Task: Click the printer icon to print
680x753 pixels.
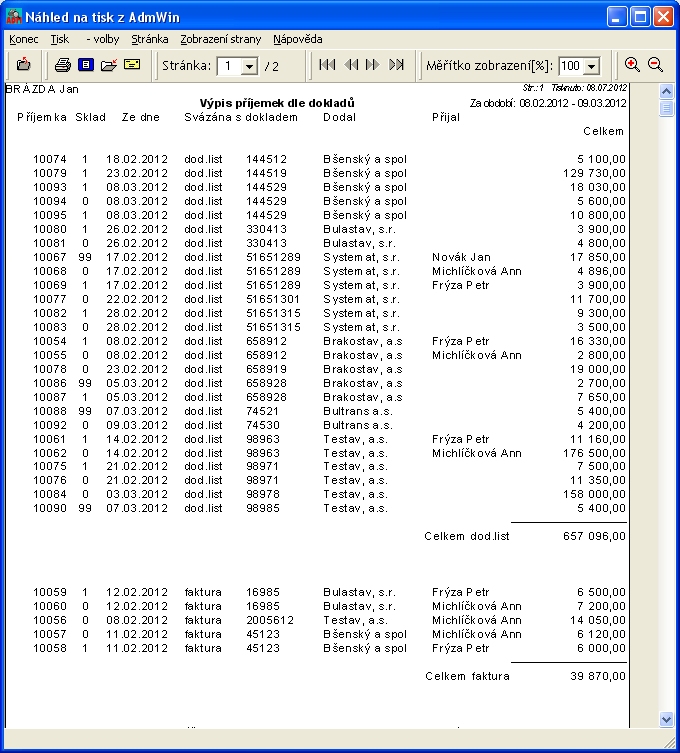Action: [x=62, y=65]
